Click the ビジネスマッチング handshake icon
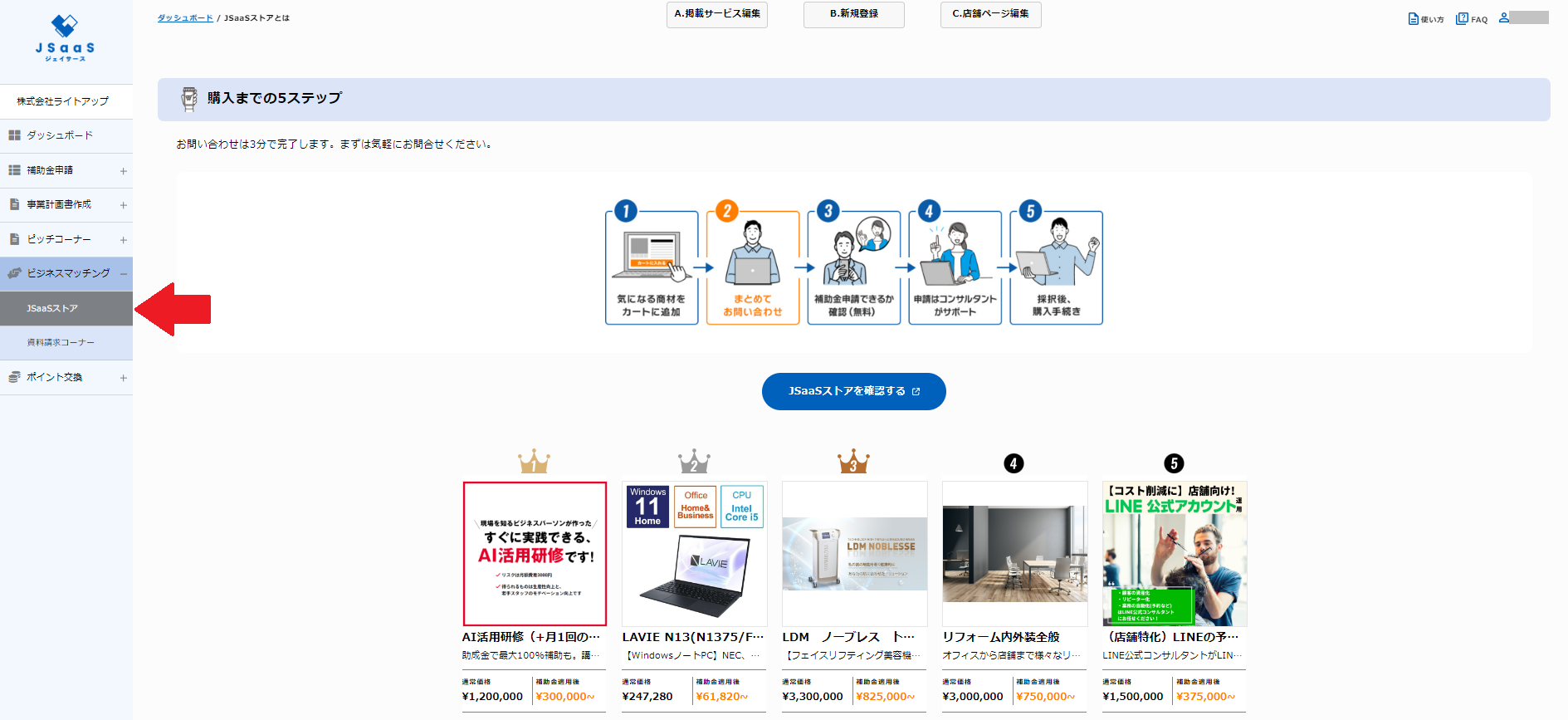1568x720 pixels. pos(14,273)
